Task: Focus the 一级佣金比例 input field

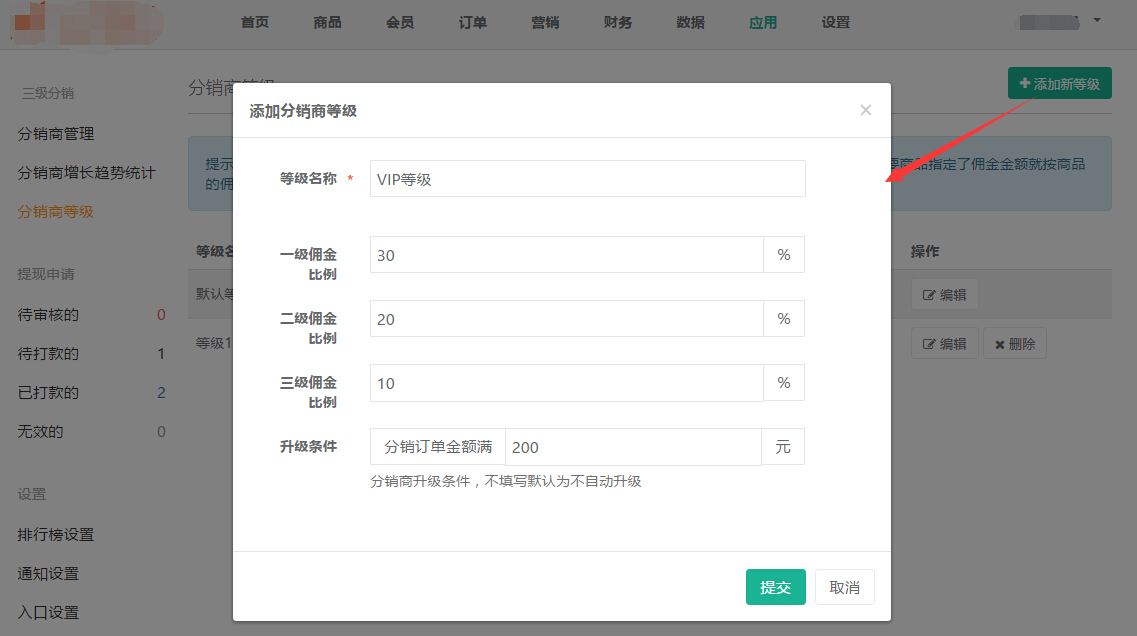Action: pyautogui.click(x=566, y=255)
